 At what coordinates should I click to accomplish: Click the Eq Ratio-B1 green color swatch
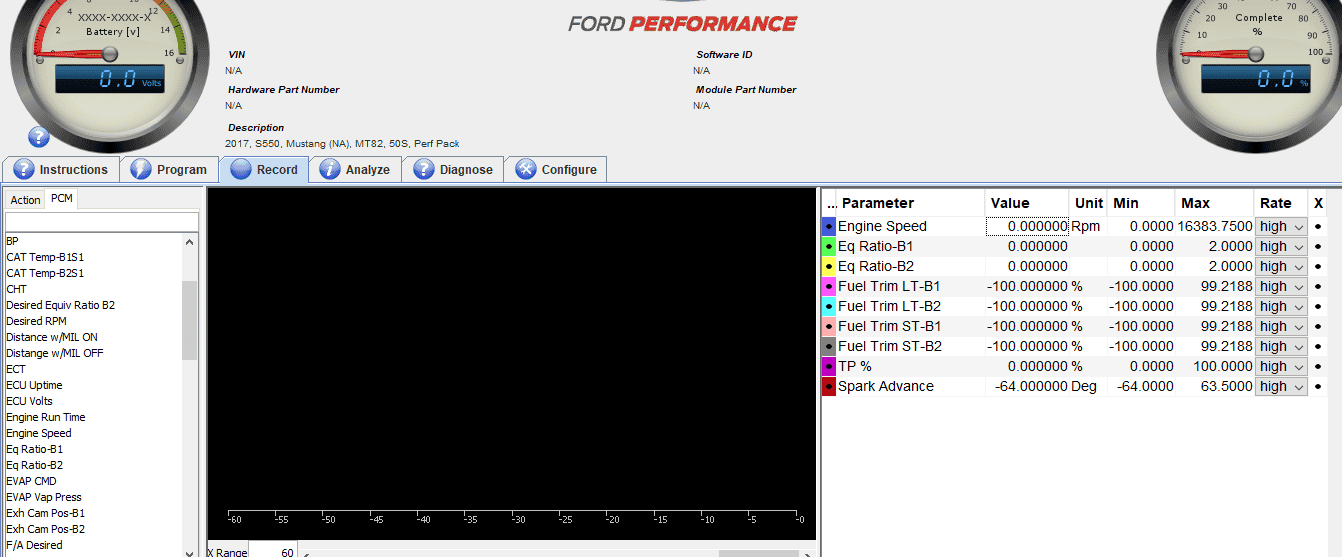click(x=829, y=247)
